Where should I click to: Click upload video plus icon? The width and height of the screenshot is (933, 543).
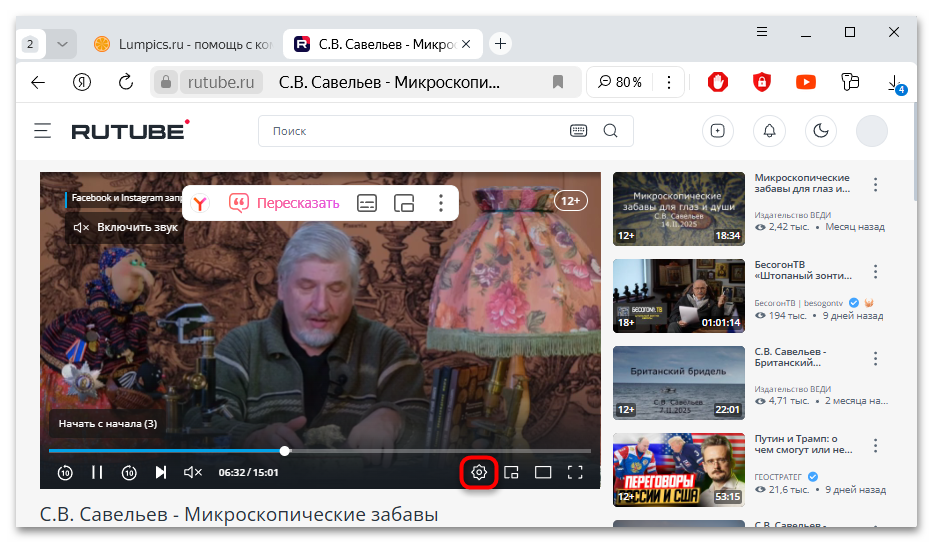[x=718, y=131]
